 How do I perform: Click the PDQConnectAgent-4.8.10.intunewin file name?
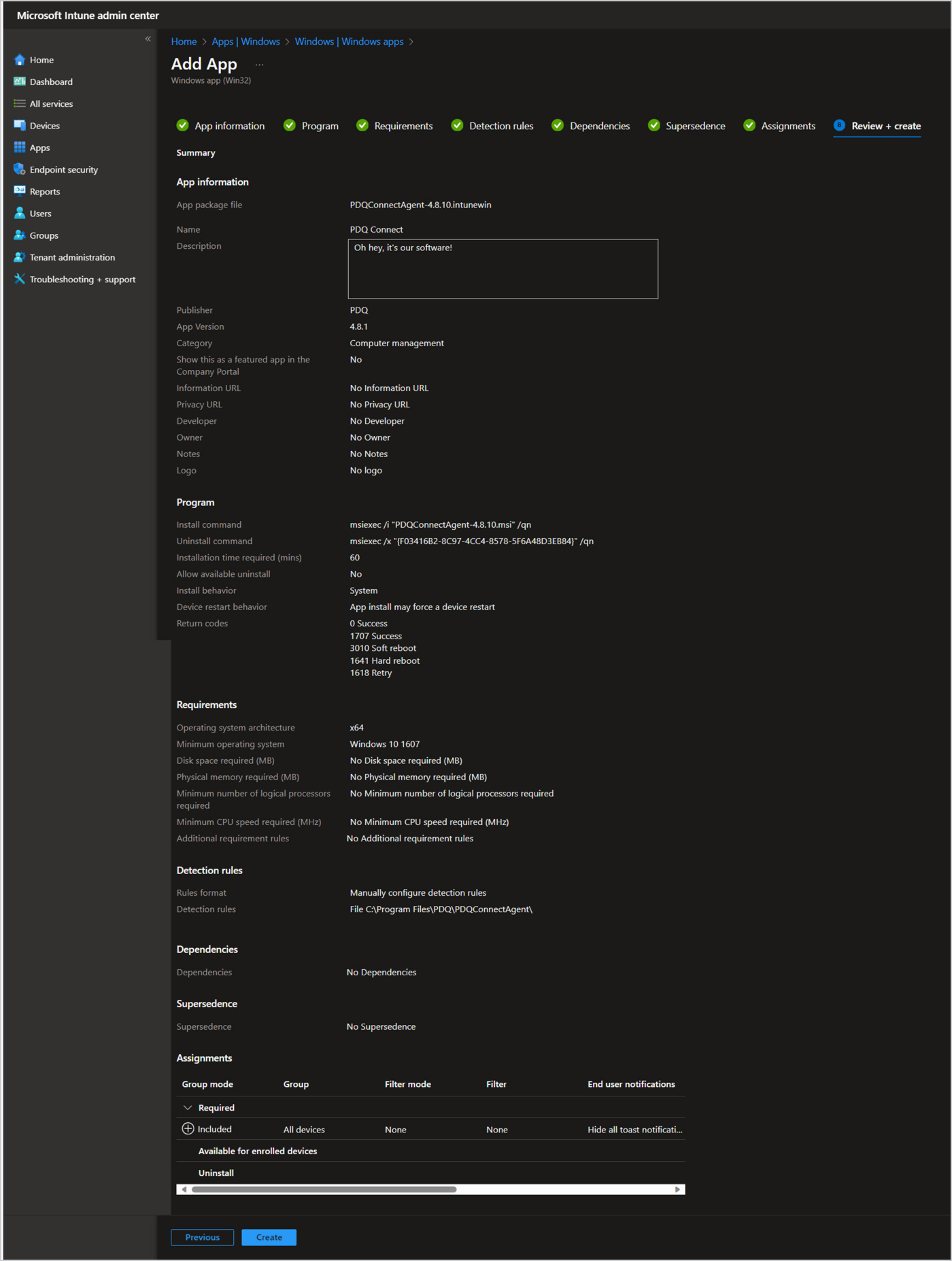point(420,205)
